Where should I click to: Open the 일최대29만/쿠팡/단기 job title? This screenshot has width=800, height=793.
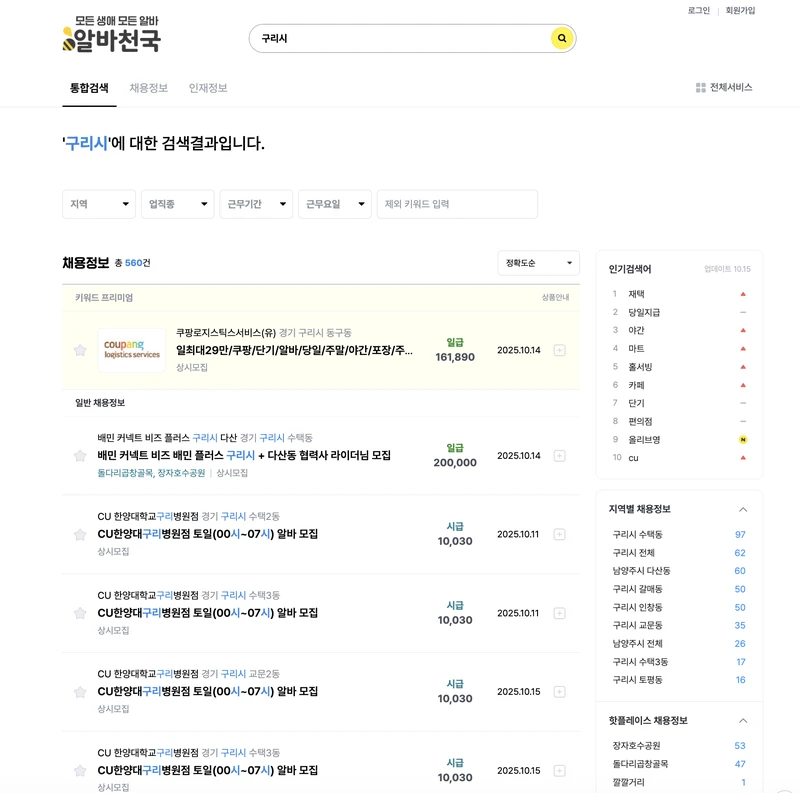pos(294,350)
